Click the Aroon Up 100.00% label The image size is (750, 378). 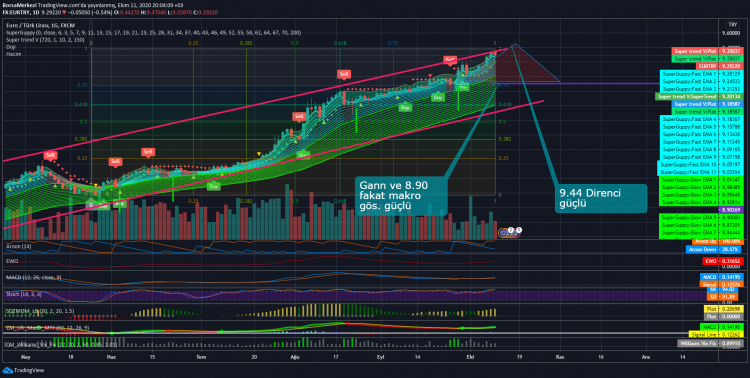point(718,241)
